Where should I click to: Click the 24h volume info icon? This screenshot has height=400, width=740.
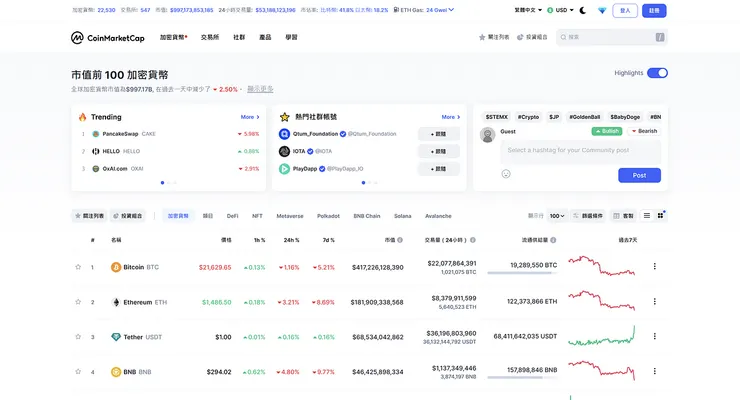[473, 240]
